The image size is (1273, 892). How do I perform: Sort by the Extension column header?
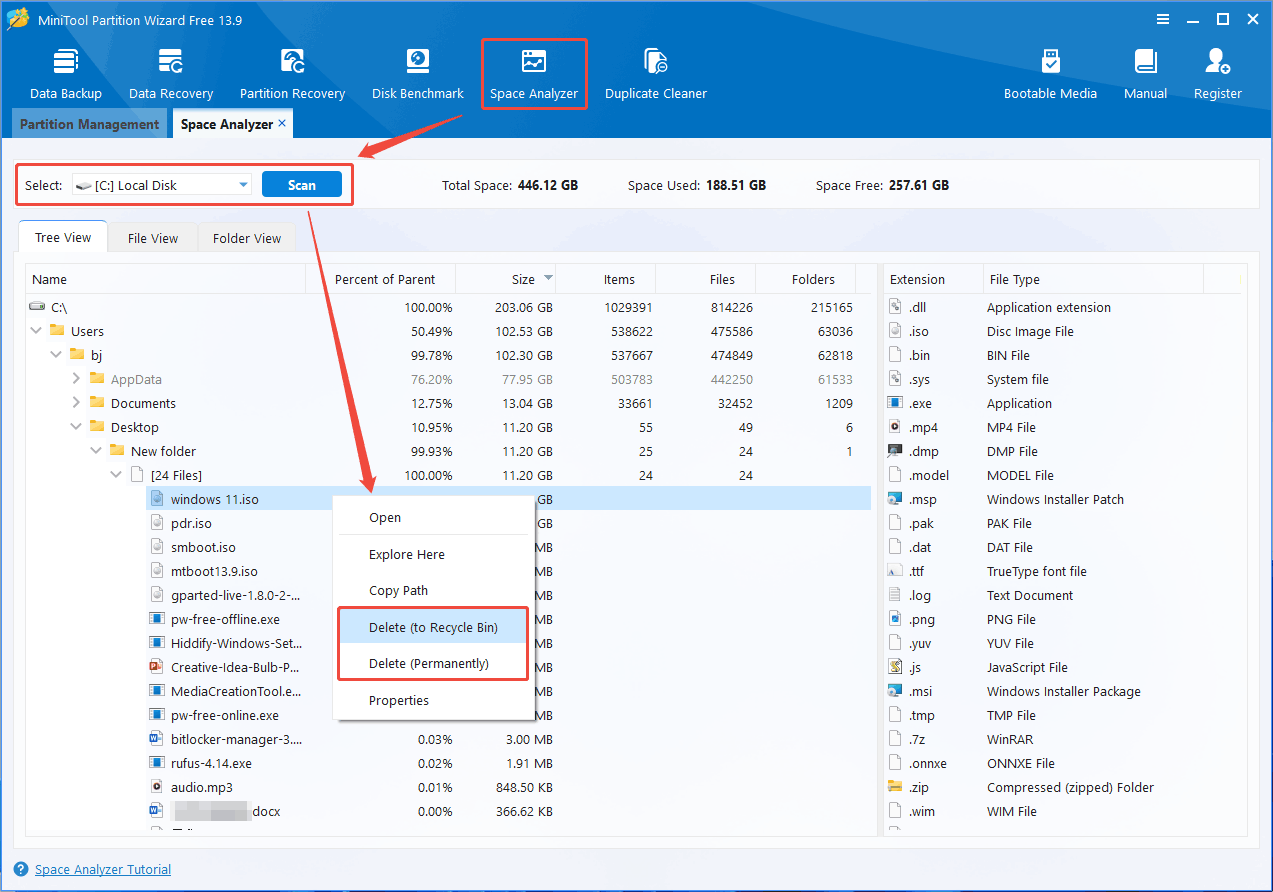[x=931, y=279]
